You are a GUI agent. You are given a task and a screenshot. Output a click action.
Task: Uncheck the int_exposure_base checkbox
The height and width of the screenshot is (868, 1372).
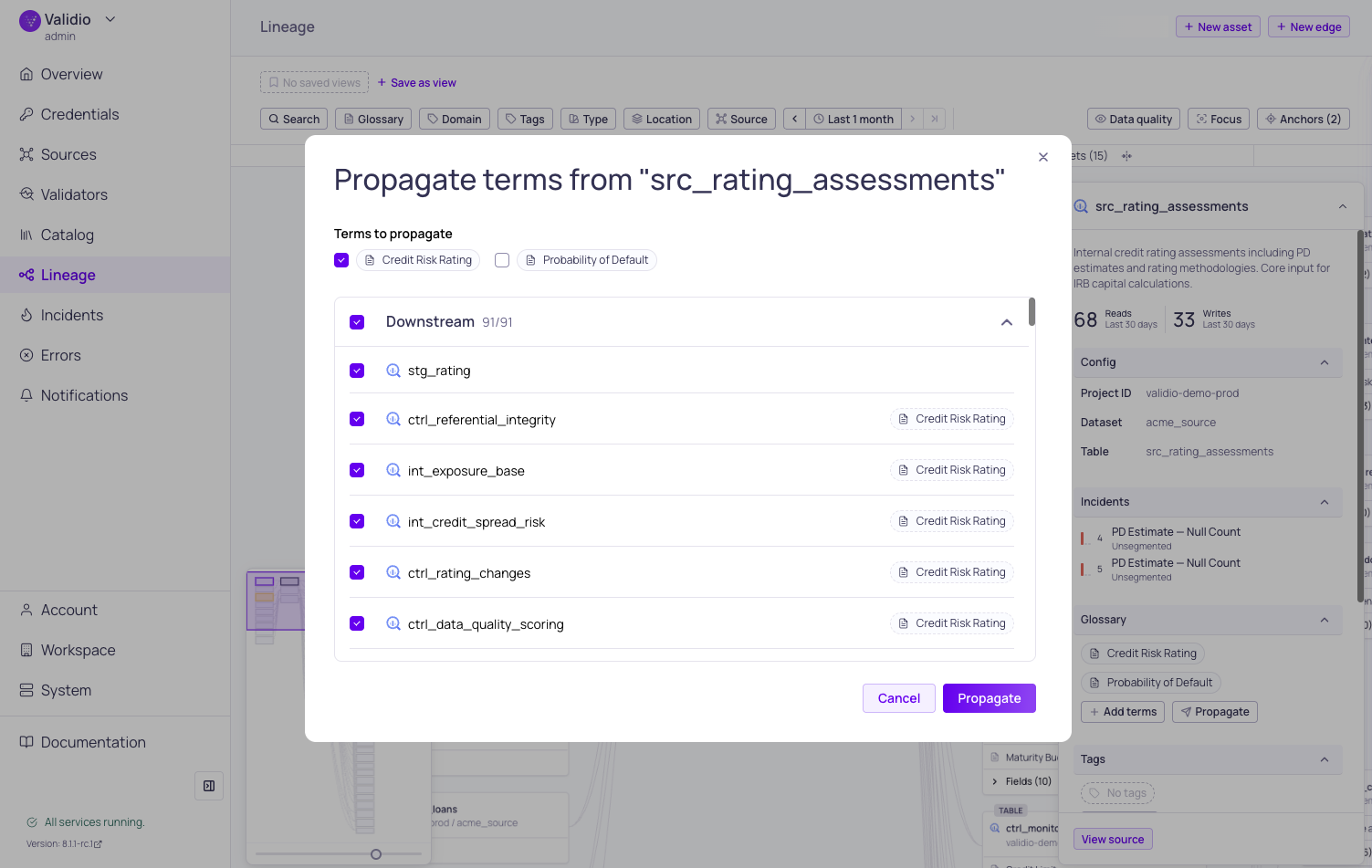(357, 470)
